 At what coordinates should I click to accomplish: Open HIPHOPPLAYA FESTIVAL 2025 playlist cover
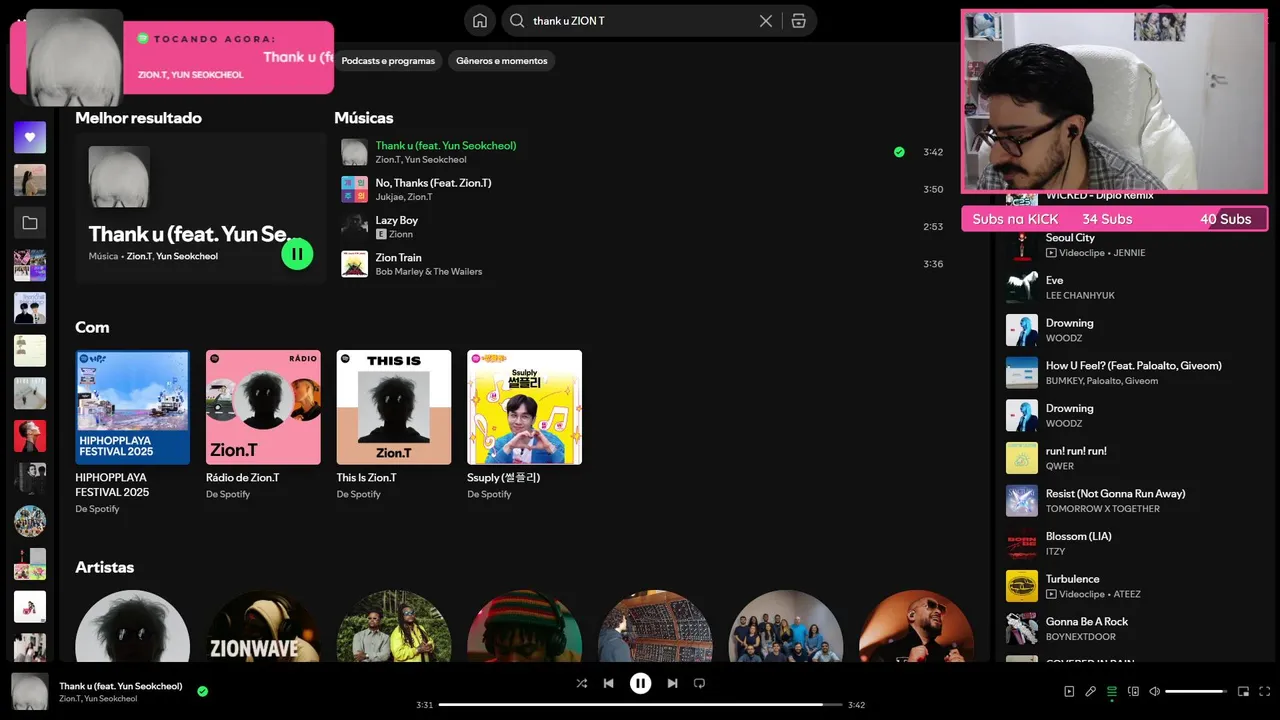click(x=132, y=407)
